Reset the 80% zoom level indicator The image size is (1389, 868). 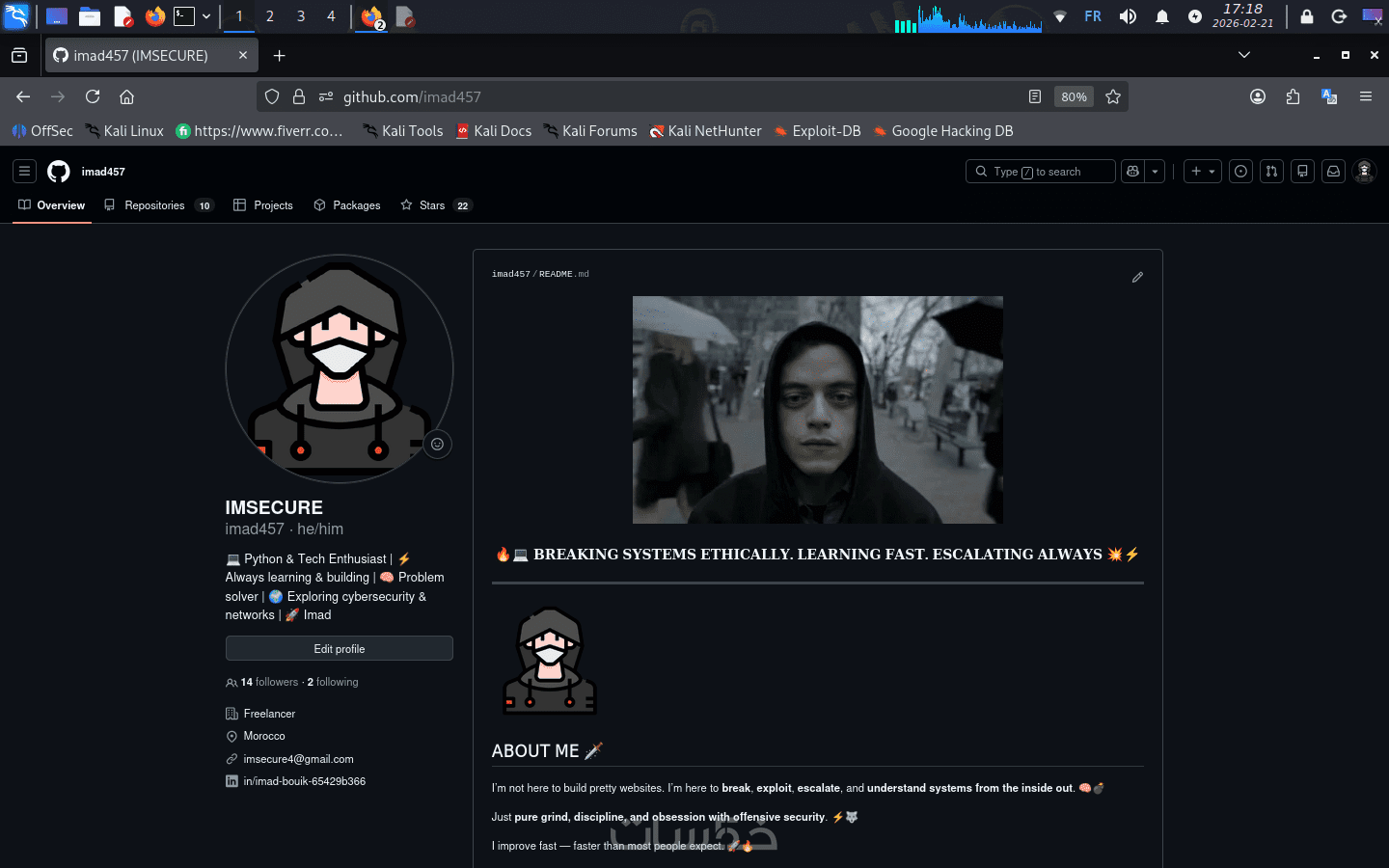tap(1074, 96)
